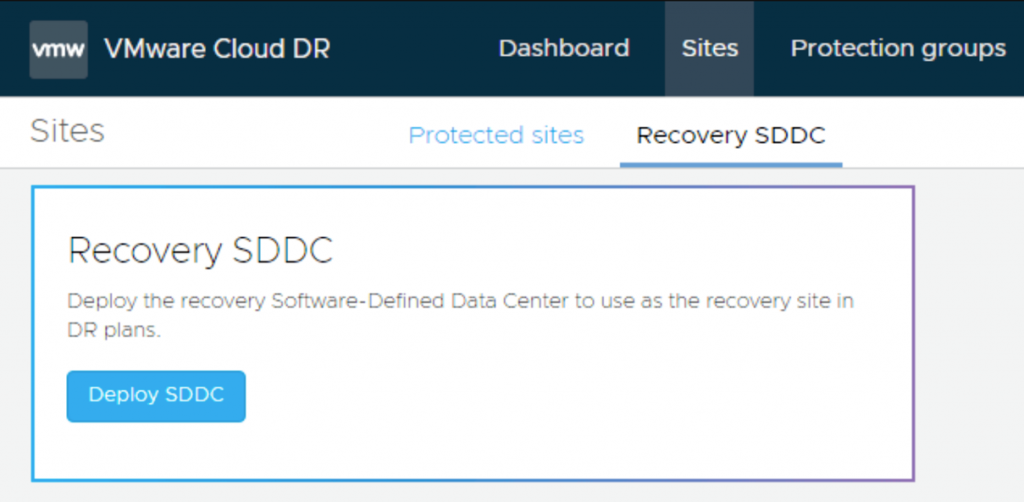Click the Sites page heading

[x=67, y=131]
